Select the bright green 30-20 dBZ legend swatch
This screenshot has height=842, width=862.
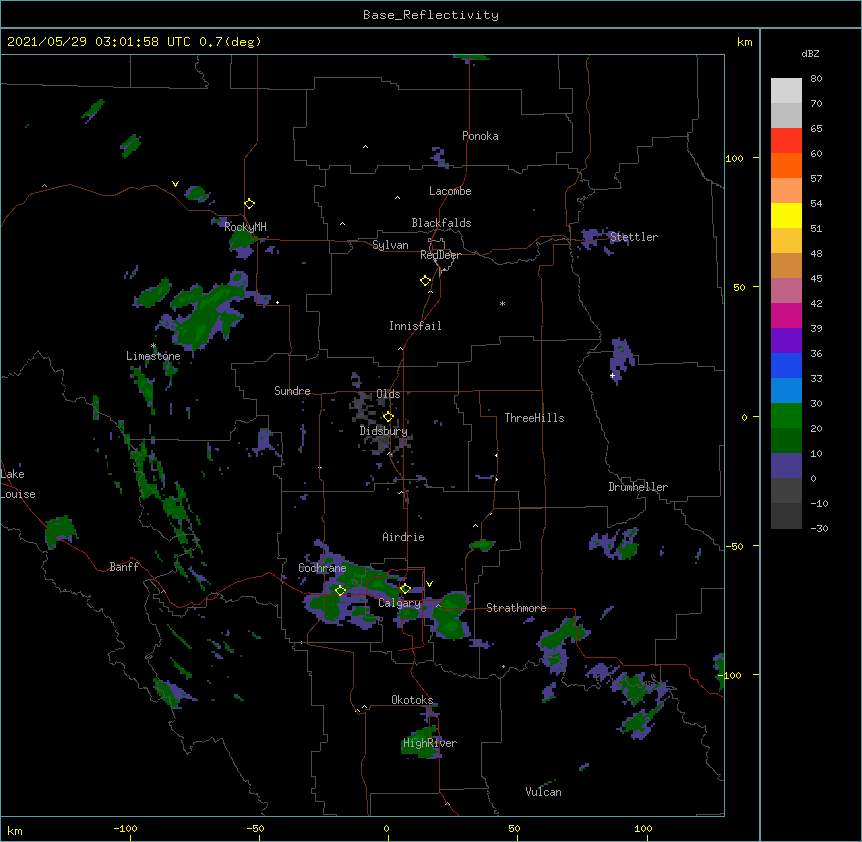tap(786, 416)
